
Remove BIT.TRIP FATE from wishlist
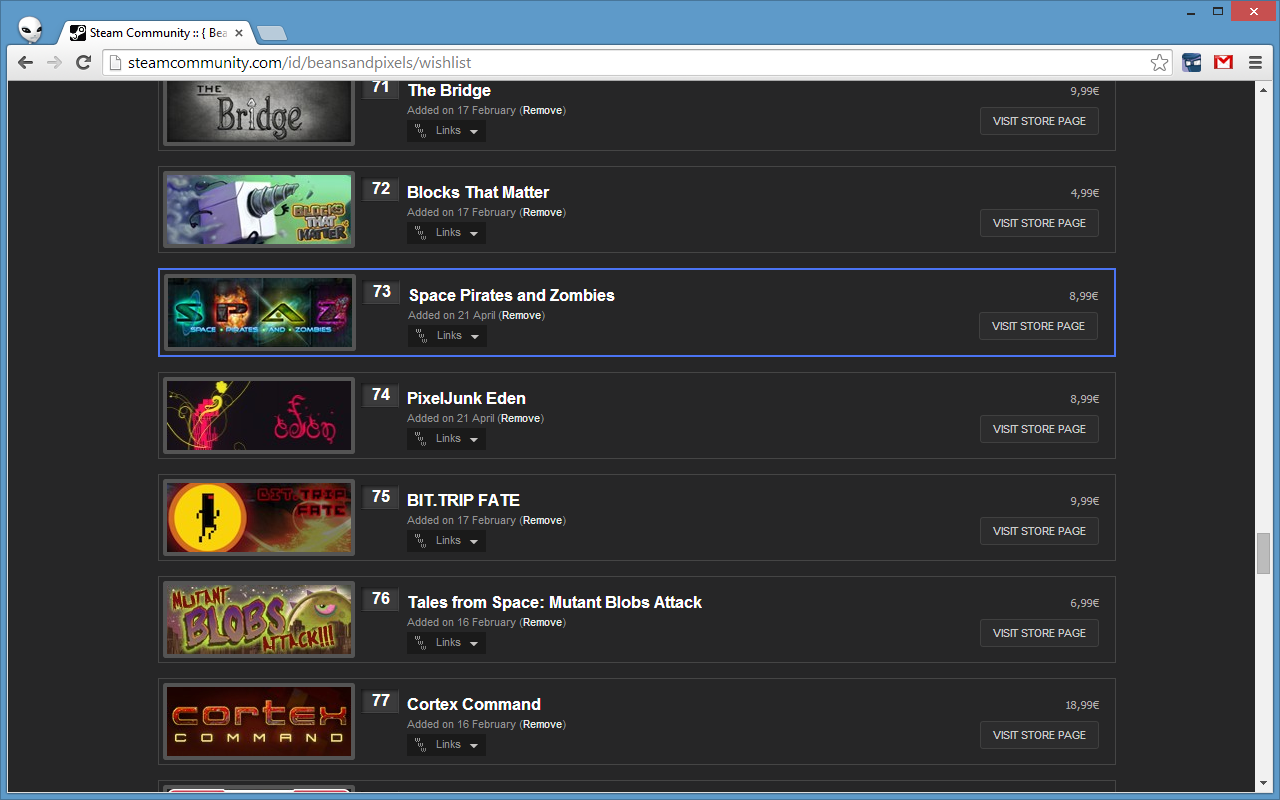pyautogui.click(x=542, y=520)
